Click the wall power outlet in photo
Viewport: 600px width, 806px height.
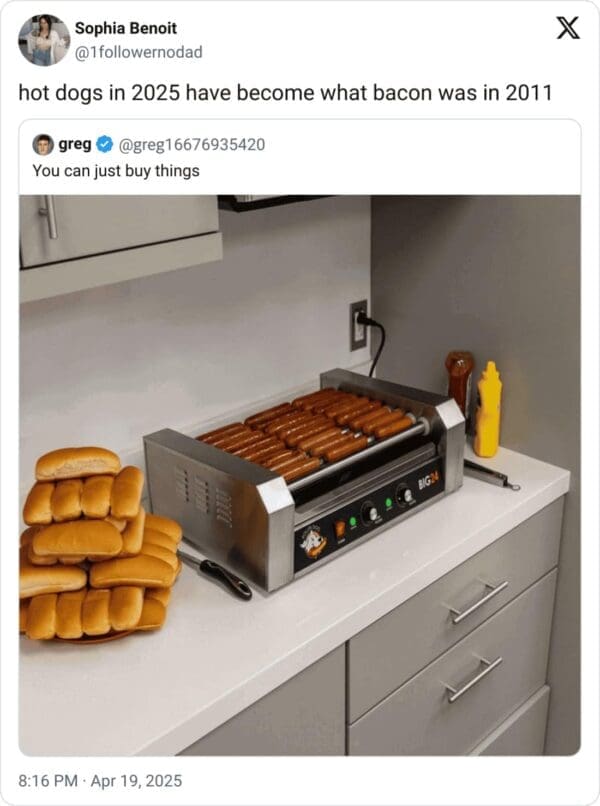(358, 325)
